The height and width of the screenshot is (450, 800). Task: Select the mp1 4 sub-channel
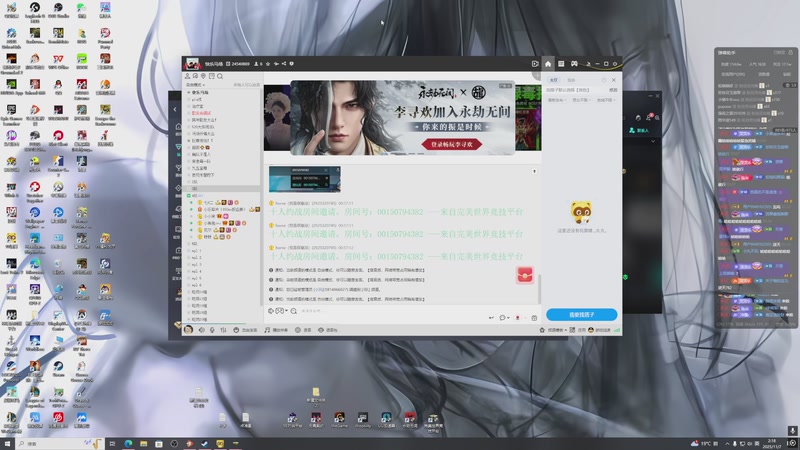[197, 271]
